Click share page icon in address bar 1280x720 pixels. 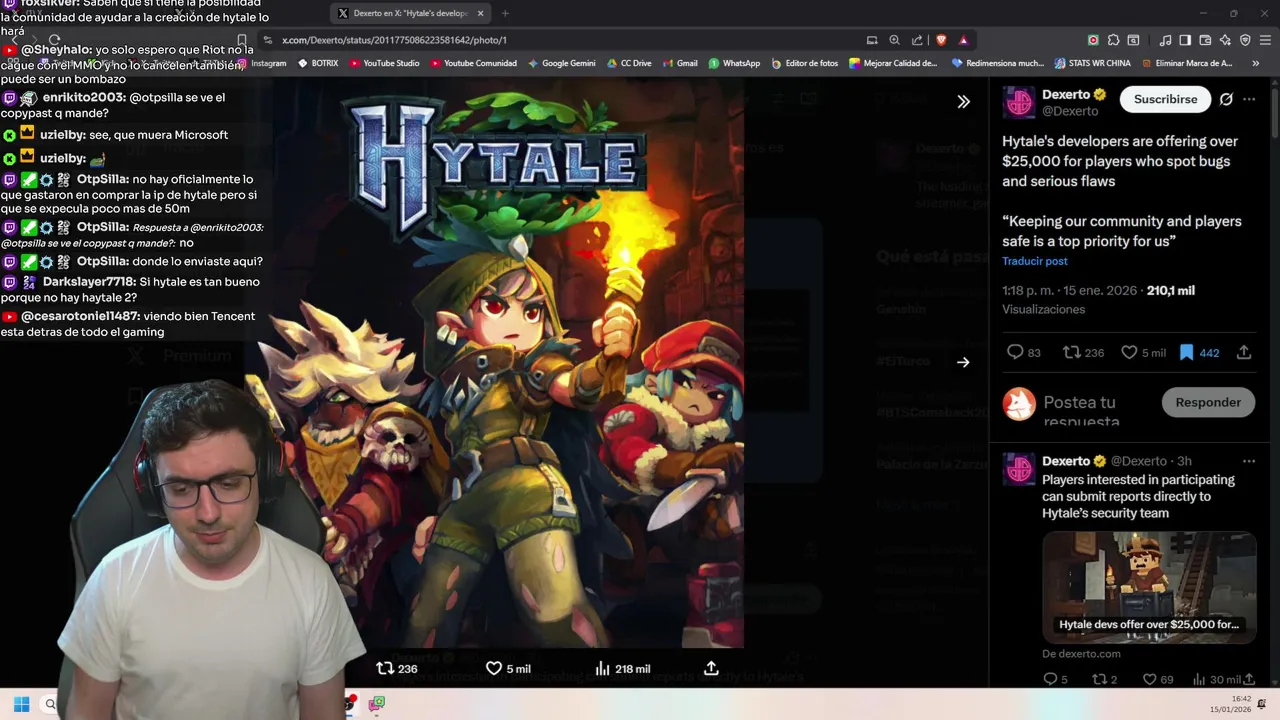[x=917, y=40]
